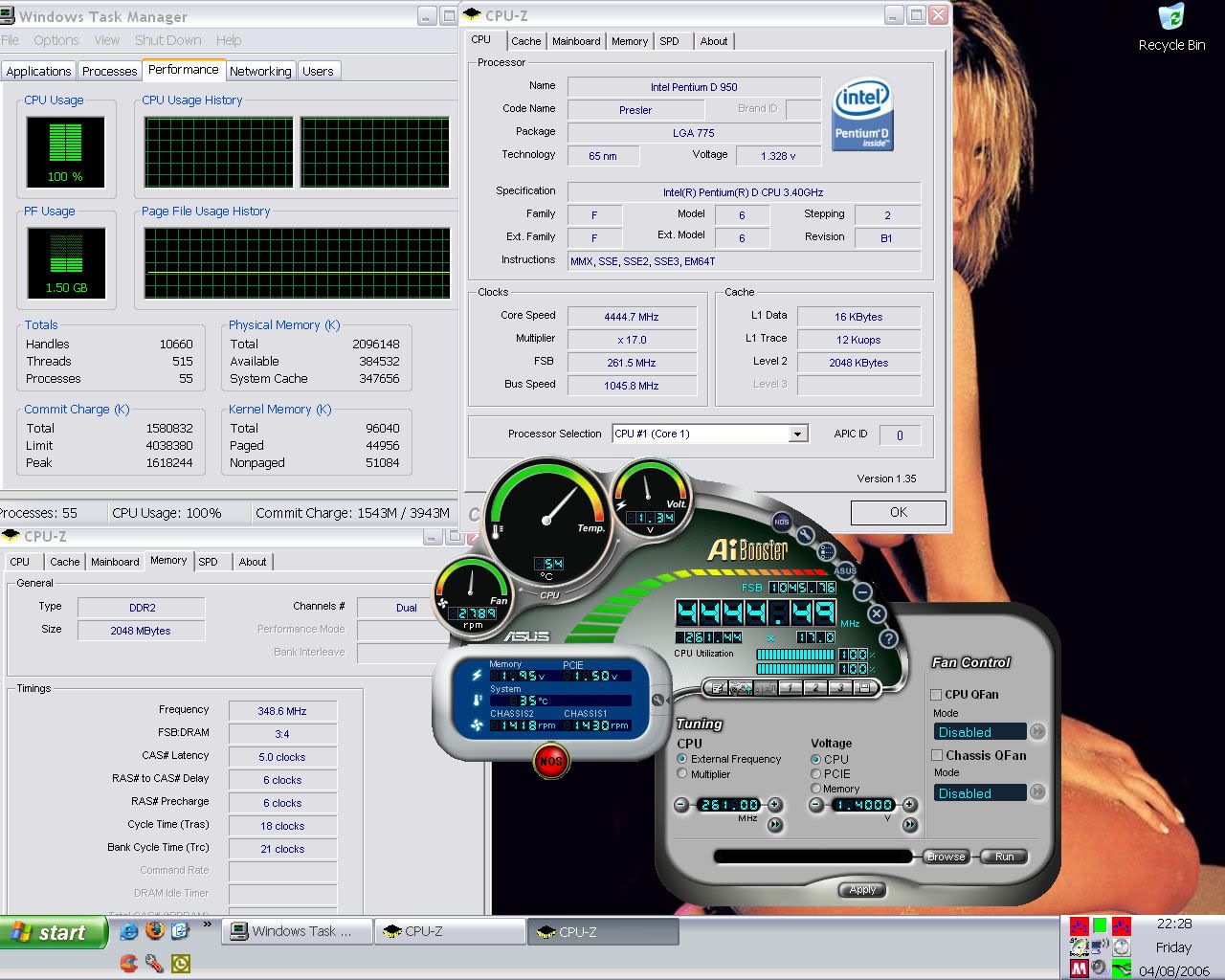Enable Chassis QFan checkbox
1225x980 pixels.
[x=937, y=755]
